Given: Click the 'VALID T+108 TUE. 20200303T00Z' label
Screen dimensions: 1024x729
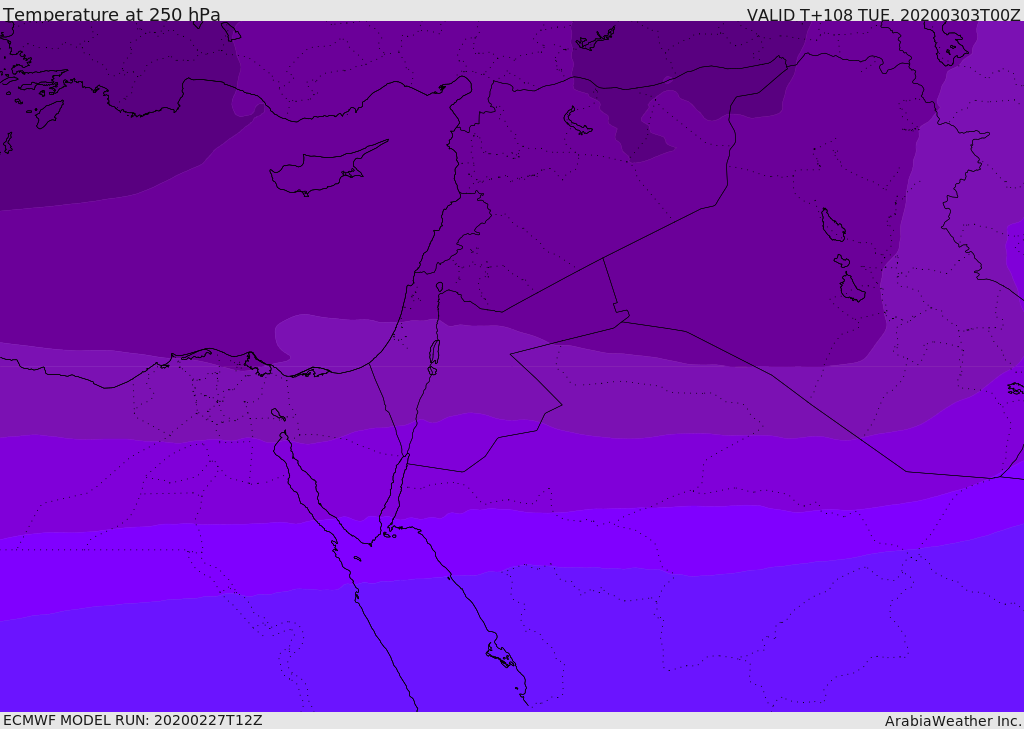Looking at the screenshot, I should pos(884,14).
